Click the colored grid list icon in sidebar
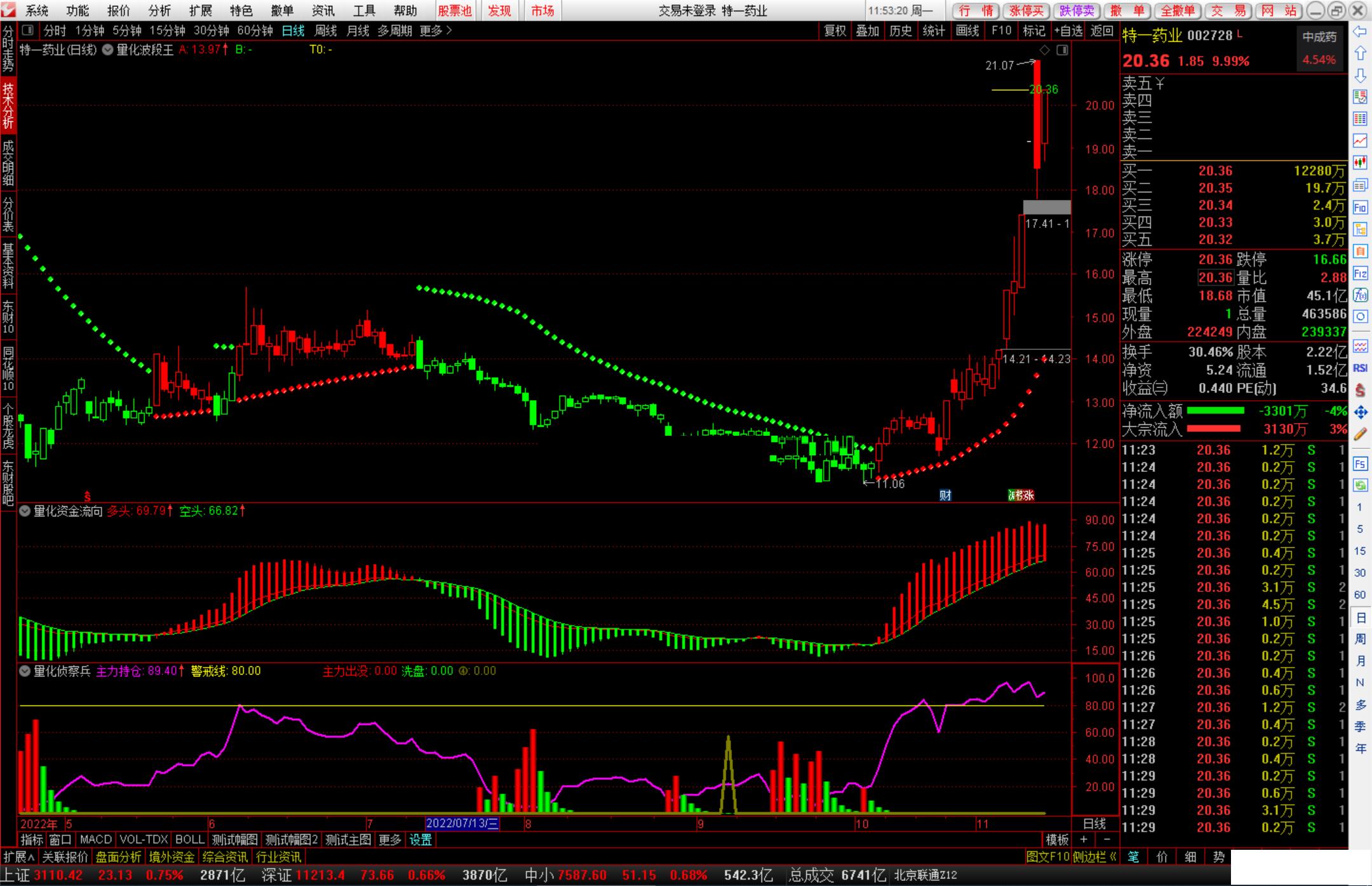The image size is (1372, 886). coord(1360,119)
